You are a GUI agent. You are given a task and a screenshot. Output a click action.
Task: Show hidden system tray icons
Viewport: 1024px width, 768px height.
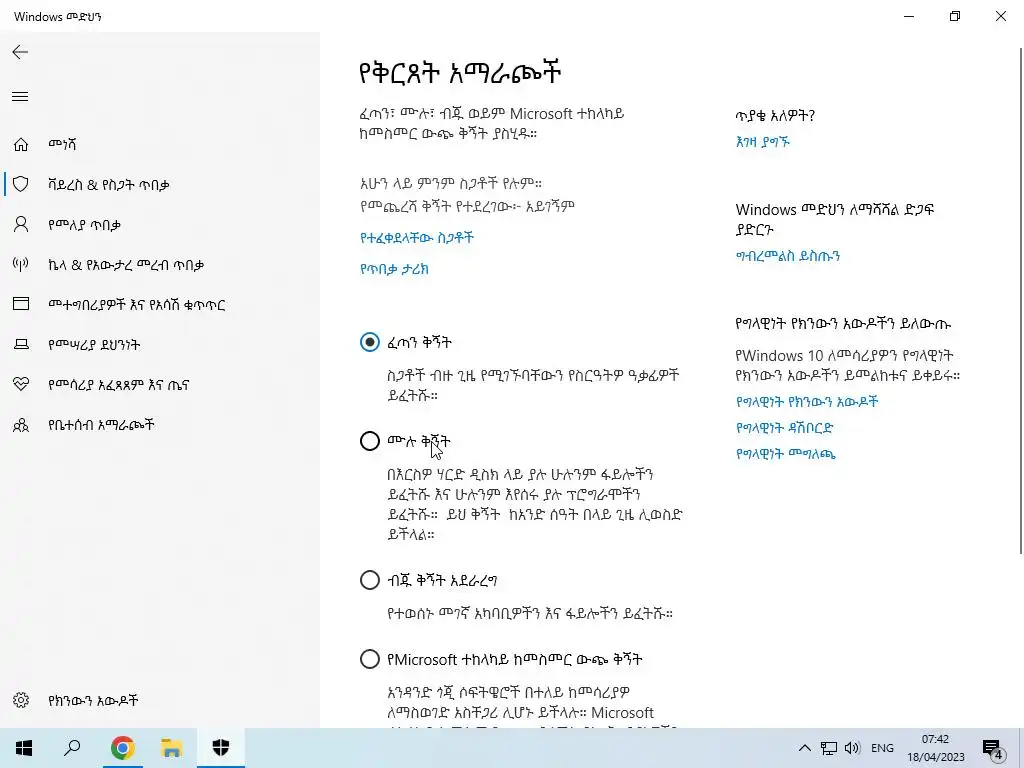[x=805, y=748]
